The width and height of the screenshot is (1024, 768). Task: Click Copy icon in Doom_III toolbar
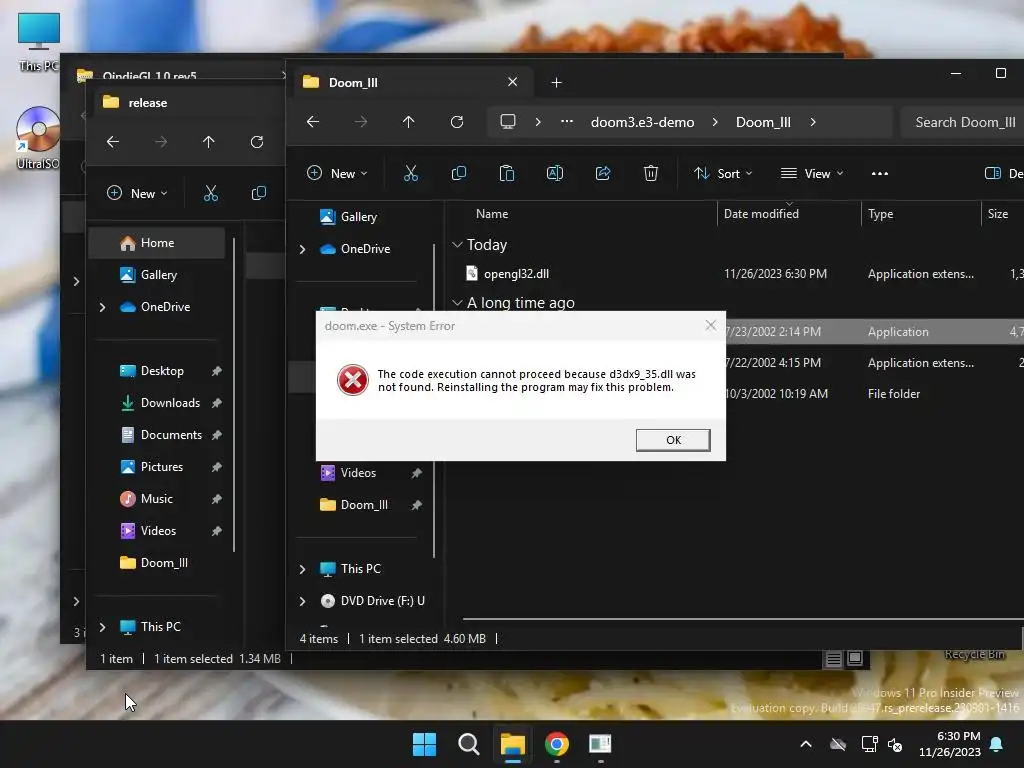pos(459,173)
